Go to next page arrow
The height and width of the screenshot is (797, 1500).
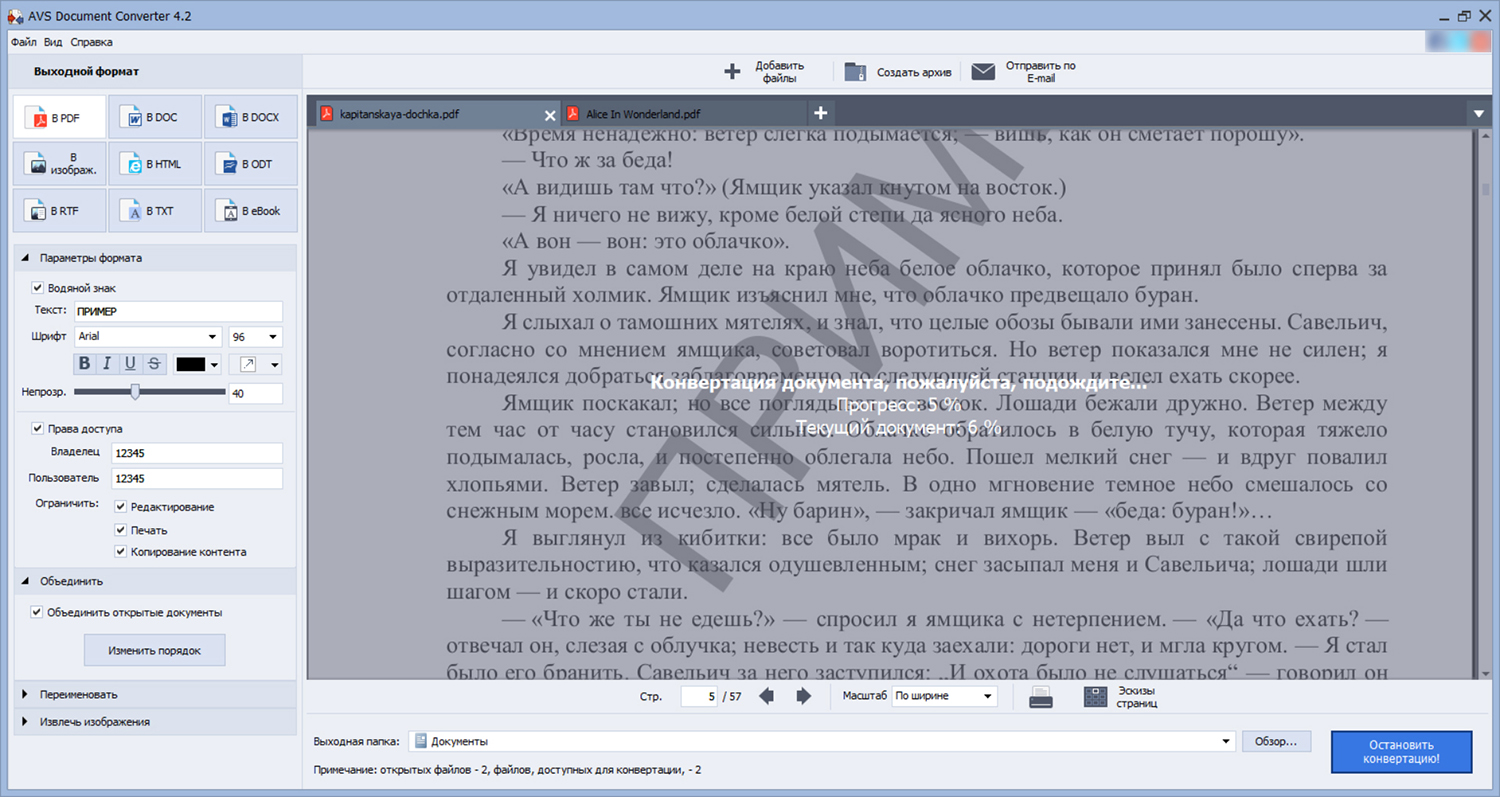tap(803, 696)
